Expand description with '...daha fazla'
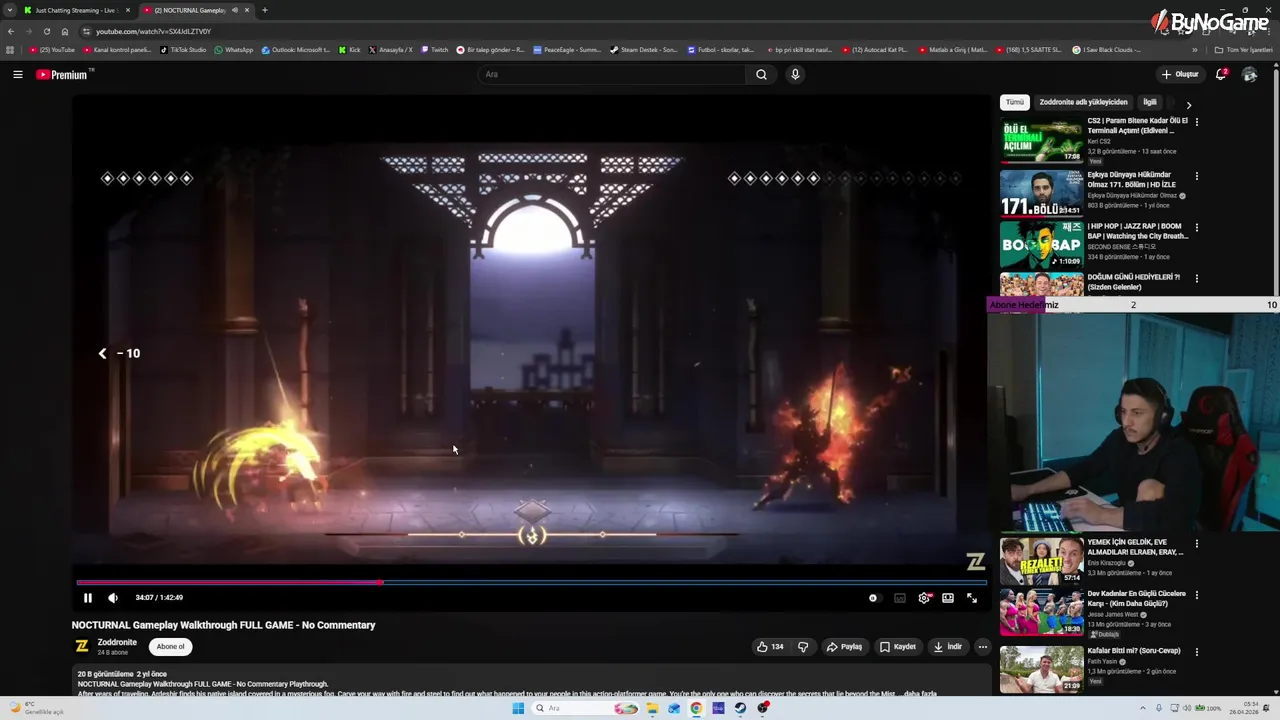Viewport: 1280px width, 720px height. pyautogui.click(x=916, y=694)
